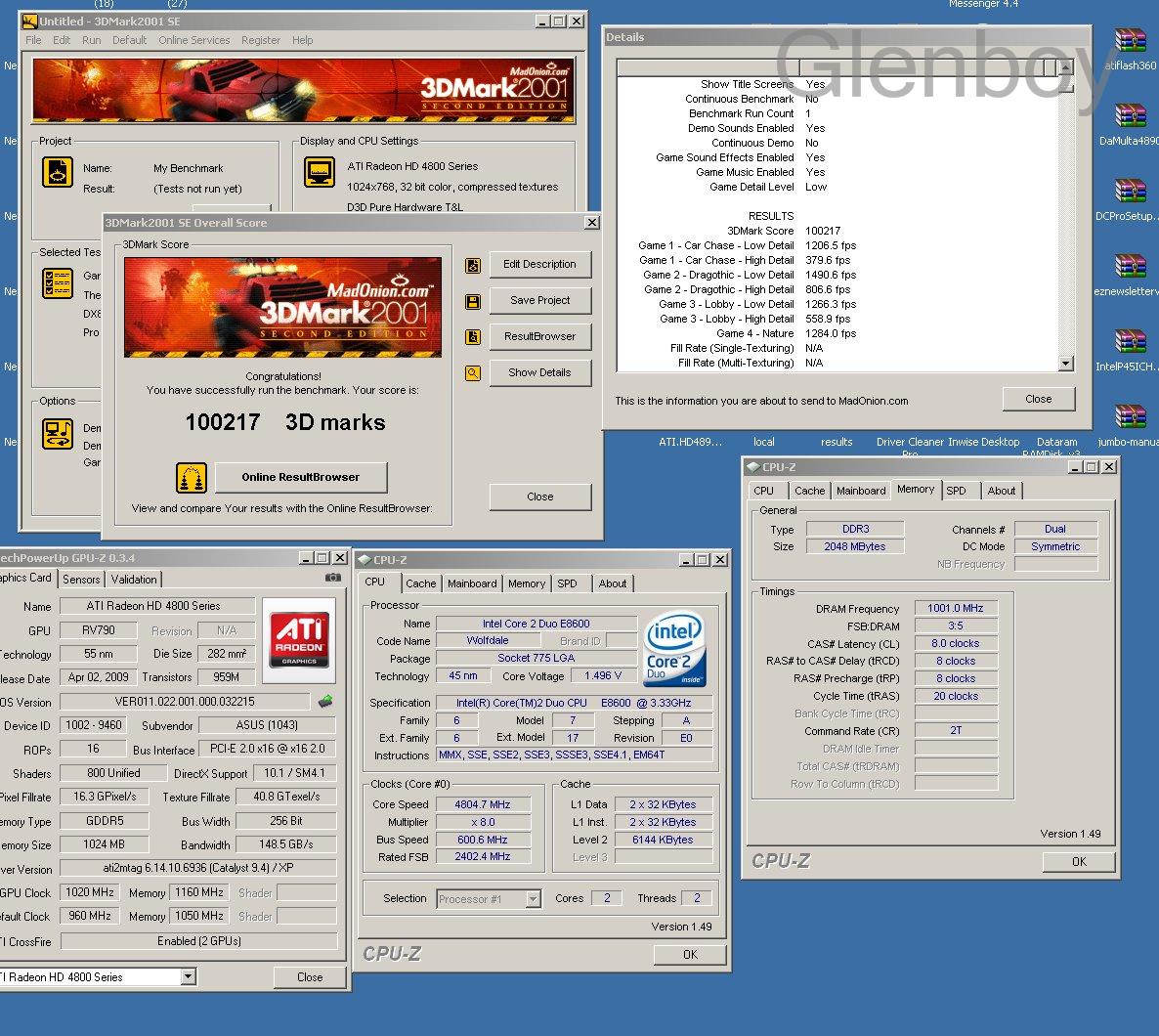Click the BIOS save icon in GPU-Z
Screen dimensions: 1159x1036
coord(325,701)
